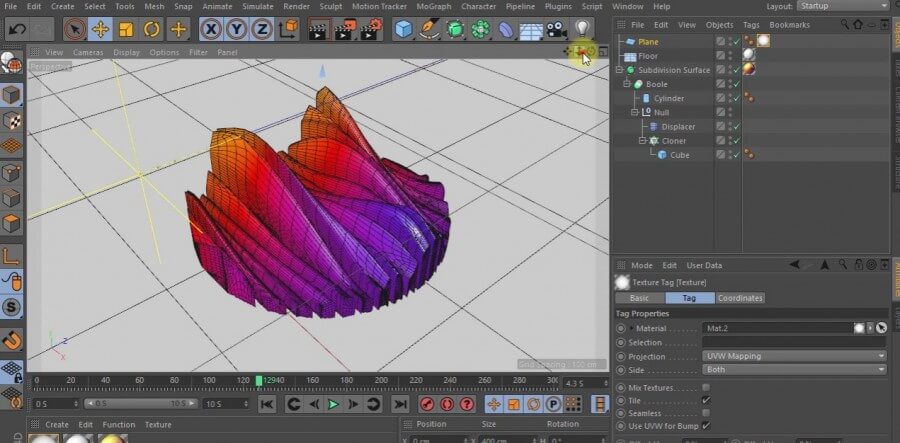The width and height of the screenshot is (900, 443).
Task: Select the Rotate tool
Action: coord(152,29)
